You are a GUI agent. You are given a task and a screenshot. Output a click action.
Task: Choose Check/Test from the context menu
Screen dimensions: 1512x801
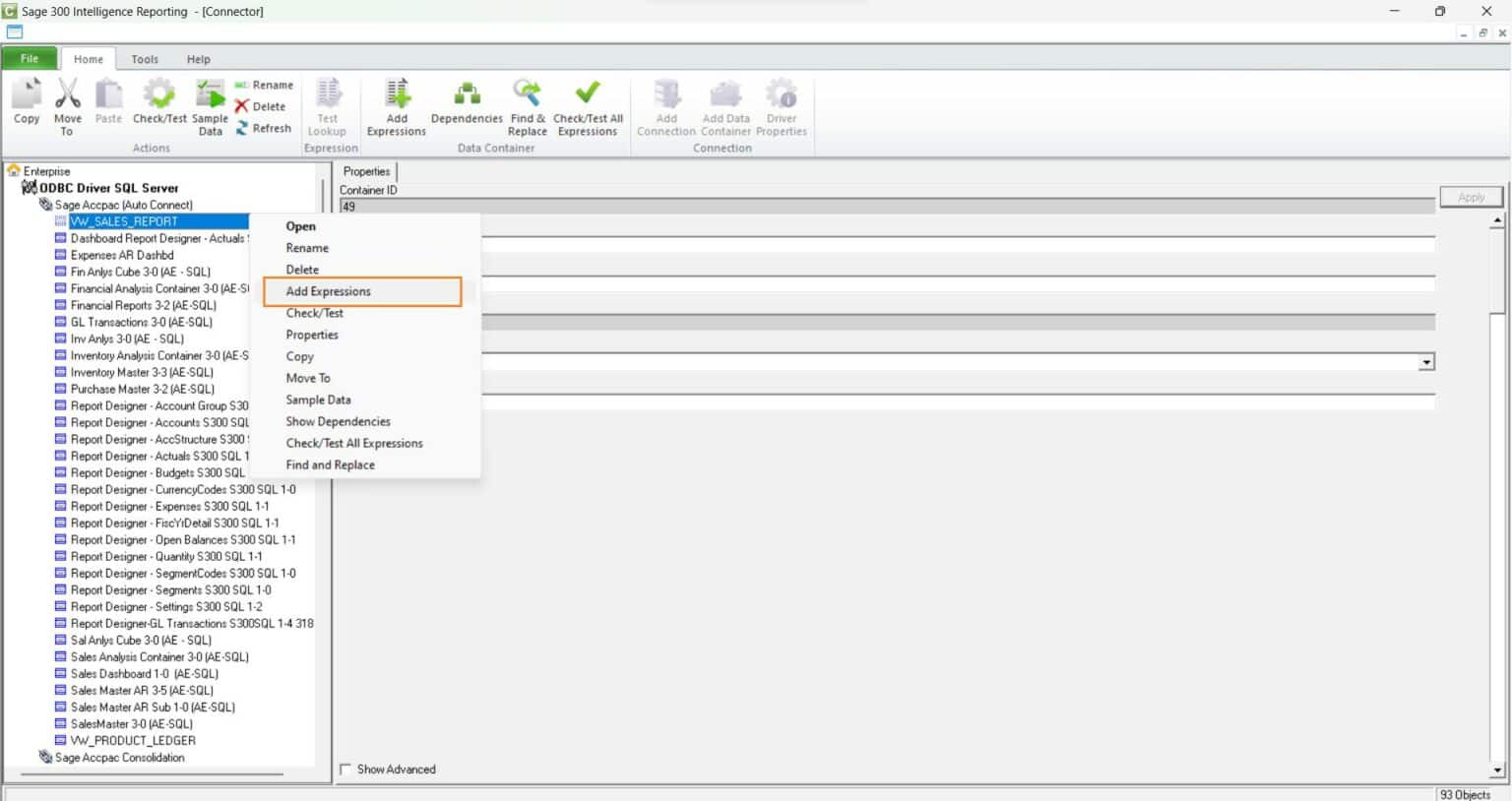coord(315,313)
